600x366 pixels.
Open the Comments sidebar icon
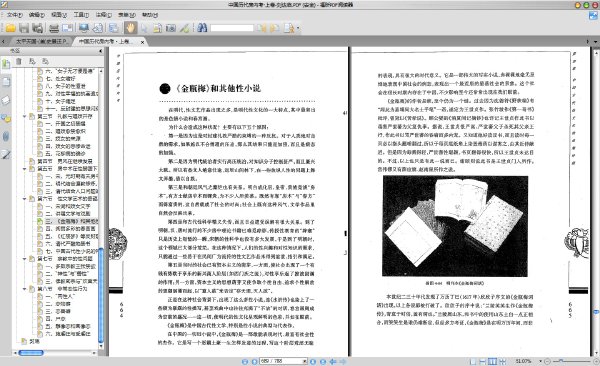coord(6,118)
